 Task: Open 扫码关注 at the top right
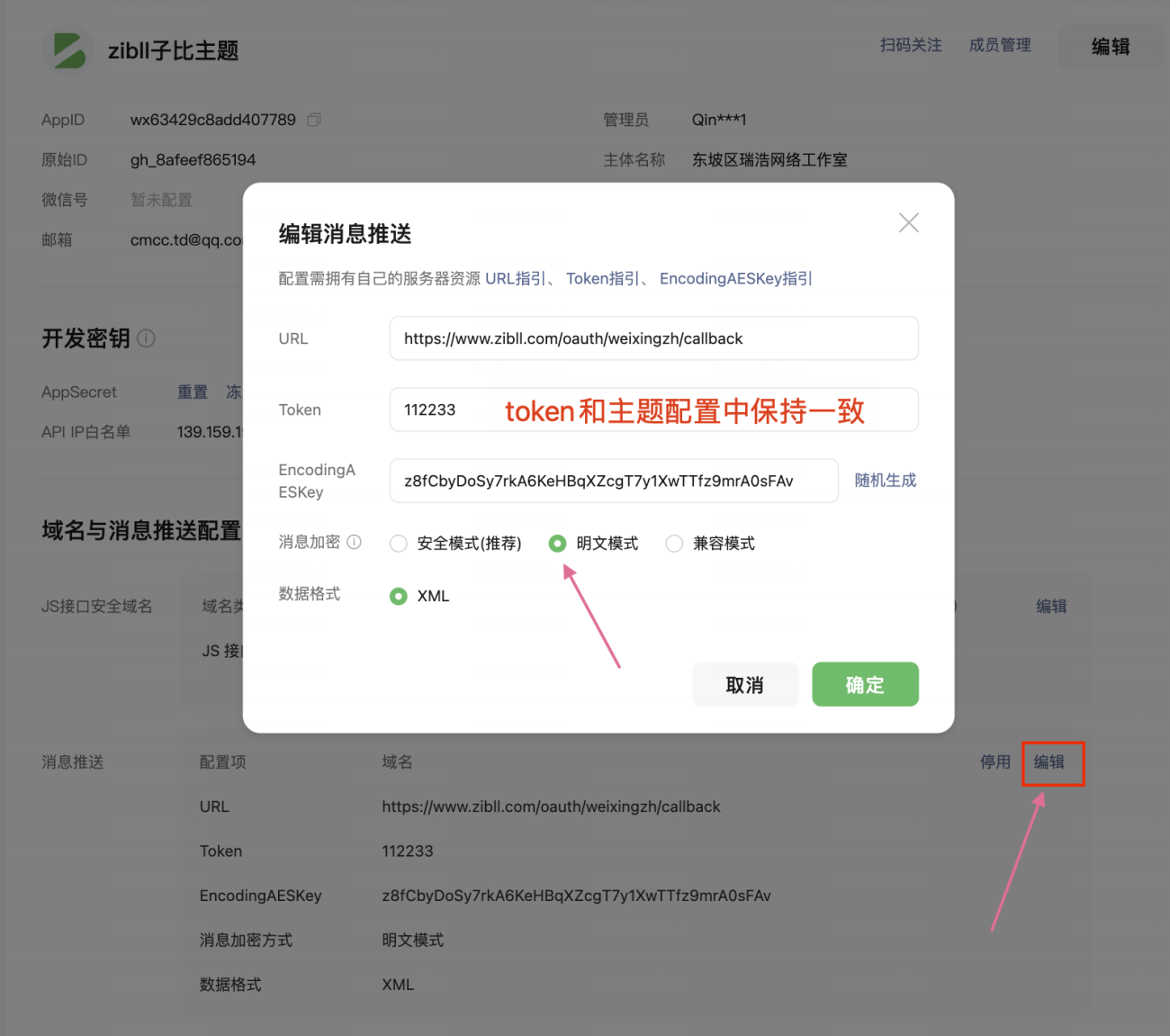point(909,45)
